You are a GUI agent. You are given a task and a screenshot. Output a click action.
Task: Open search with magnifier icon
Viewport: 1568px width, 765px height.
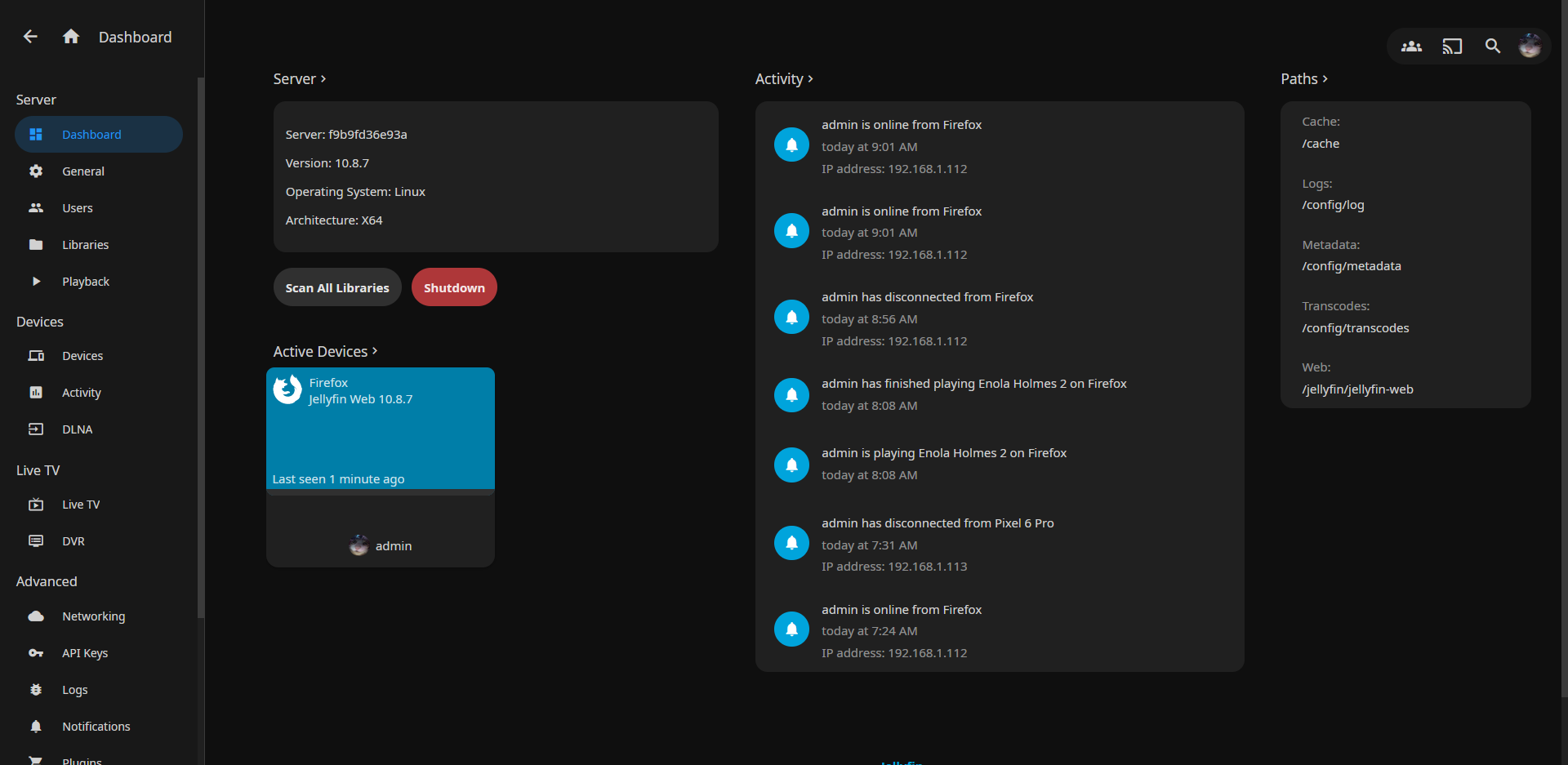coord(1492,47)
